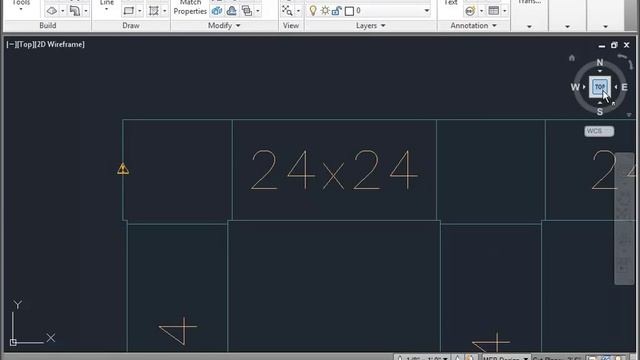Click the Draw panel title
Viewport: 640px width, 360px height.
(x=131, y=26)
